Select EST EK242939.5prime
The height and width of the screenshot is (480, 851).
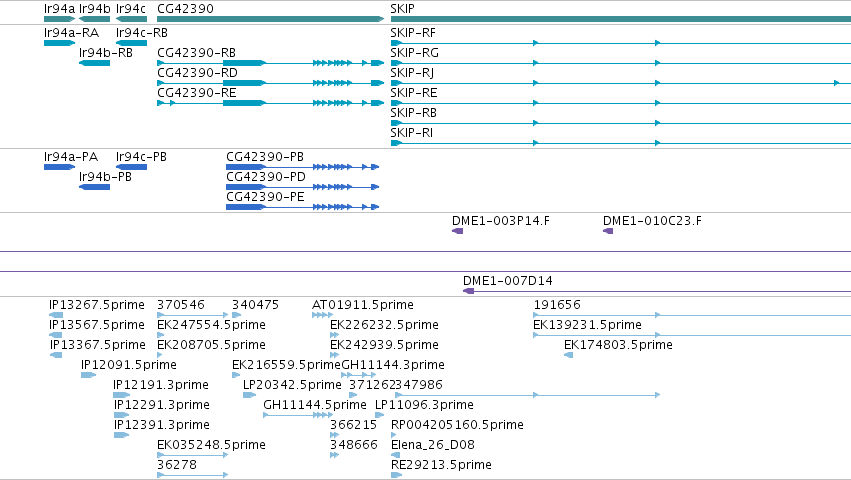pyautogui.click(x=384, y=345)
